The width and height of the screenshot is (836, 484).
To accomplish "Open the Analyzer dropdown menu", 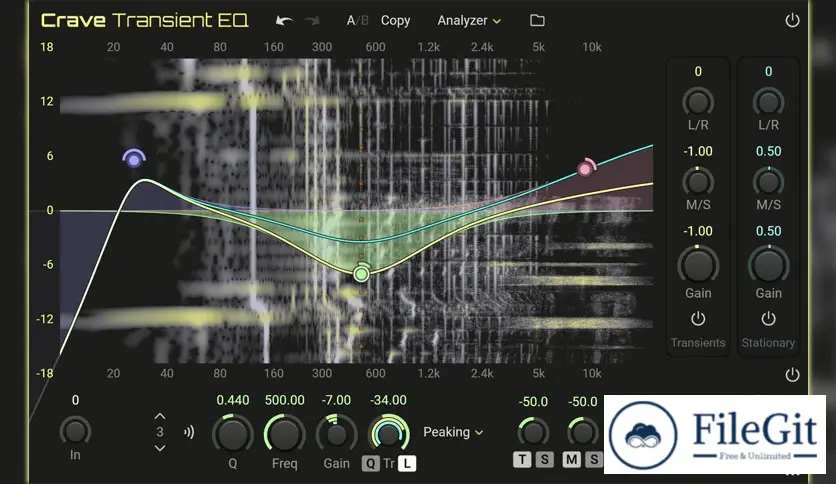I will tap(469, 21).
